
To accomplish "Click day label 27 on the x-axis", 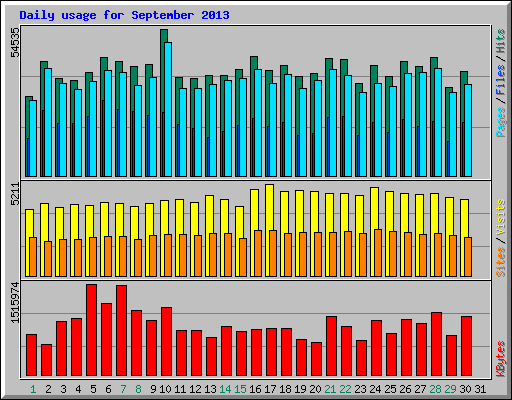I will click(x=420, y=389).
